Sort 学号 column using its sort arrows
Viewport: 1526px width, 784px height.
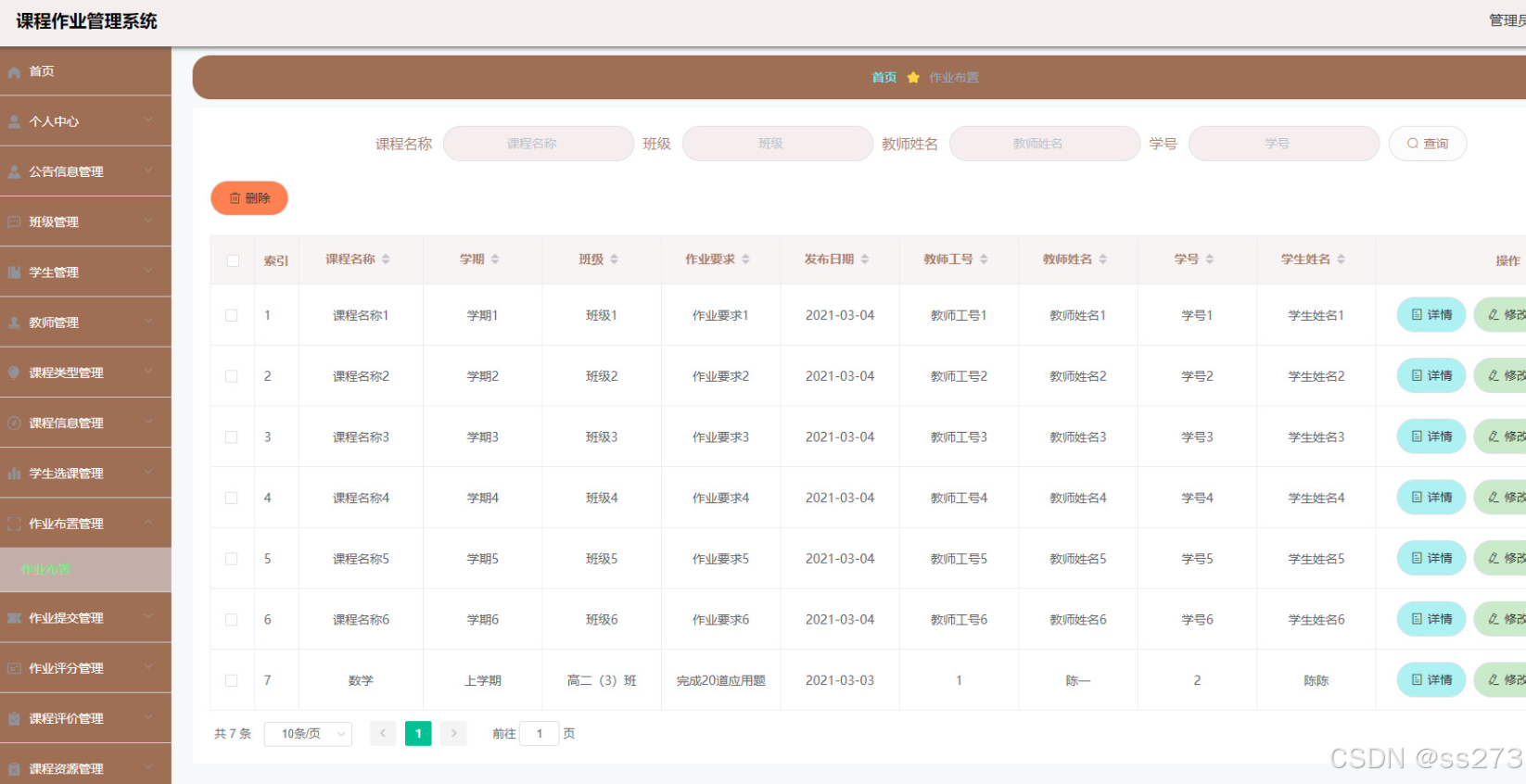click(1209, 259)
